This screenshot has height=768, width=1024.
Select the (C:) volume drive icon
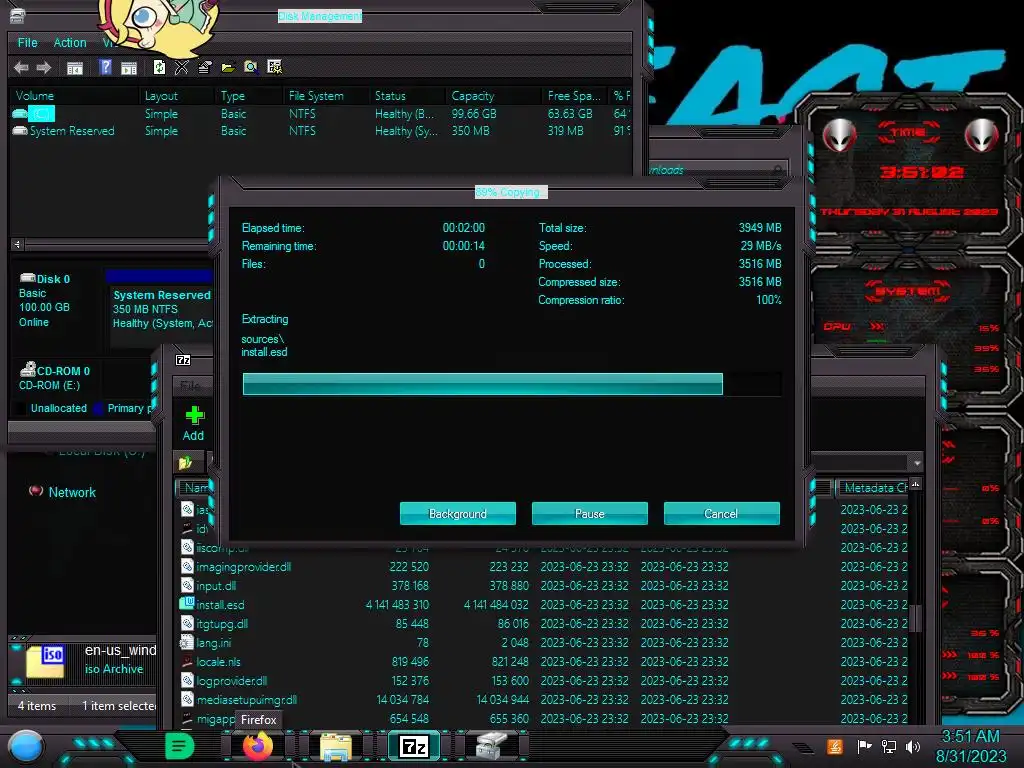click(x=20, y=114)
